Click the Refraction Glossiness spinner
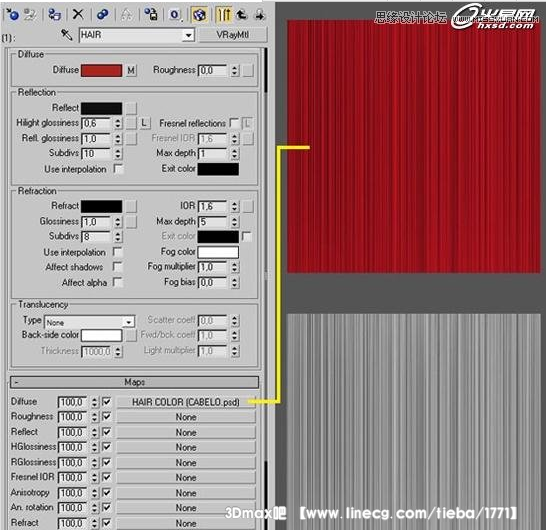 (118, 222)
